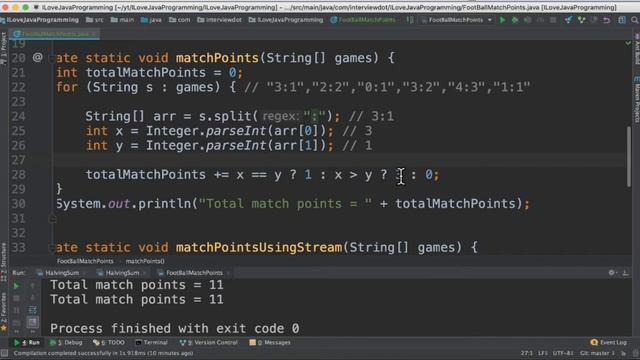
Task: Collapse code block at line 31 fold marker
Action: click(x=52, y=219)
